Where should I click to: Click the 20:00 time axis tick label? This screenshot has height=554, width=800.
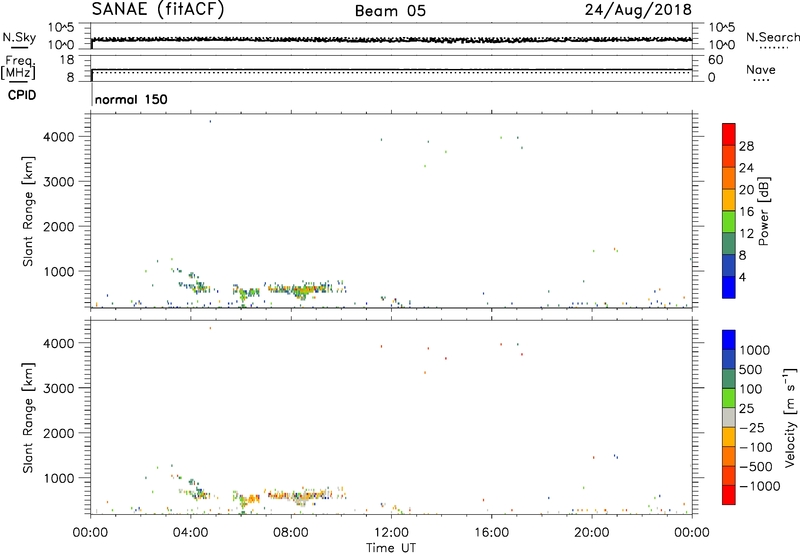[x=592, y=533]
